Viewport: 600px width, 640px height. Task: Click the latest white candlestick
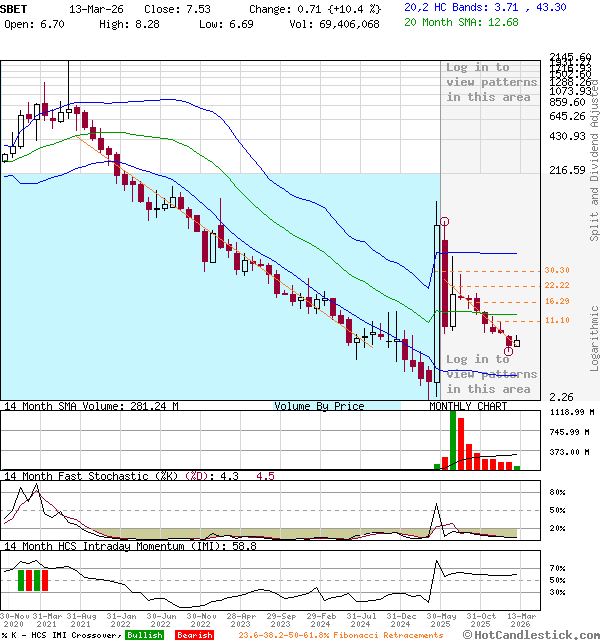(x=517, y=342)
